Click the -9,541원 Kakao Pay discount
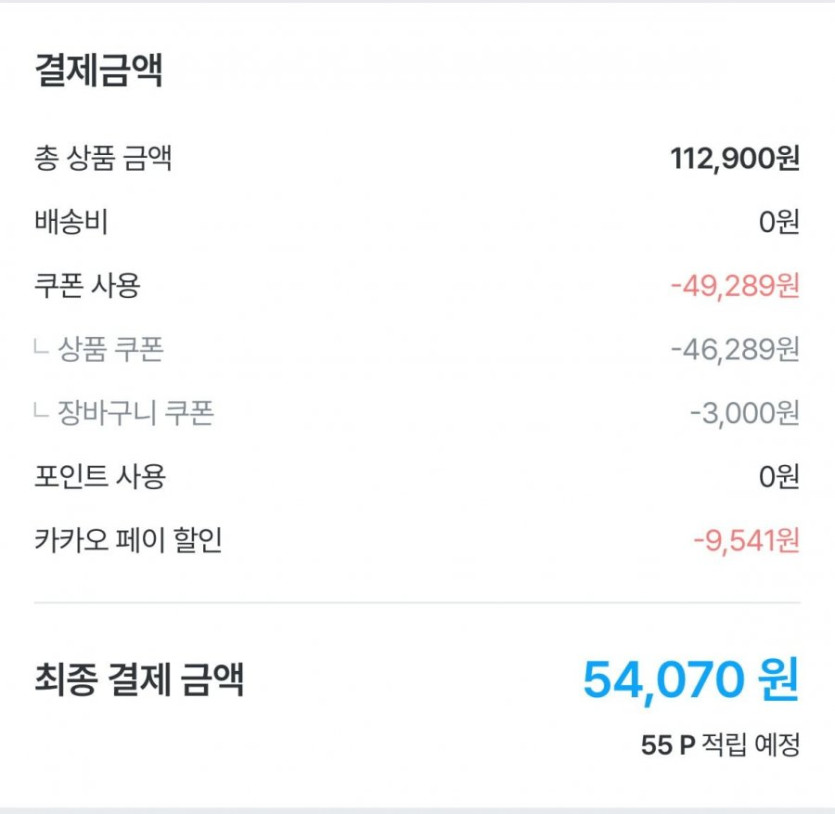The image size is (835, 814). [746, 541]
